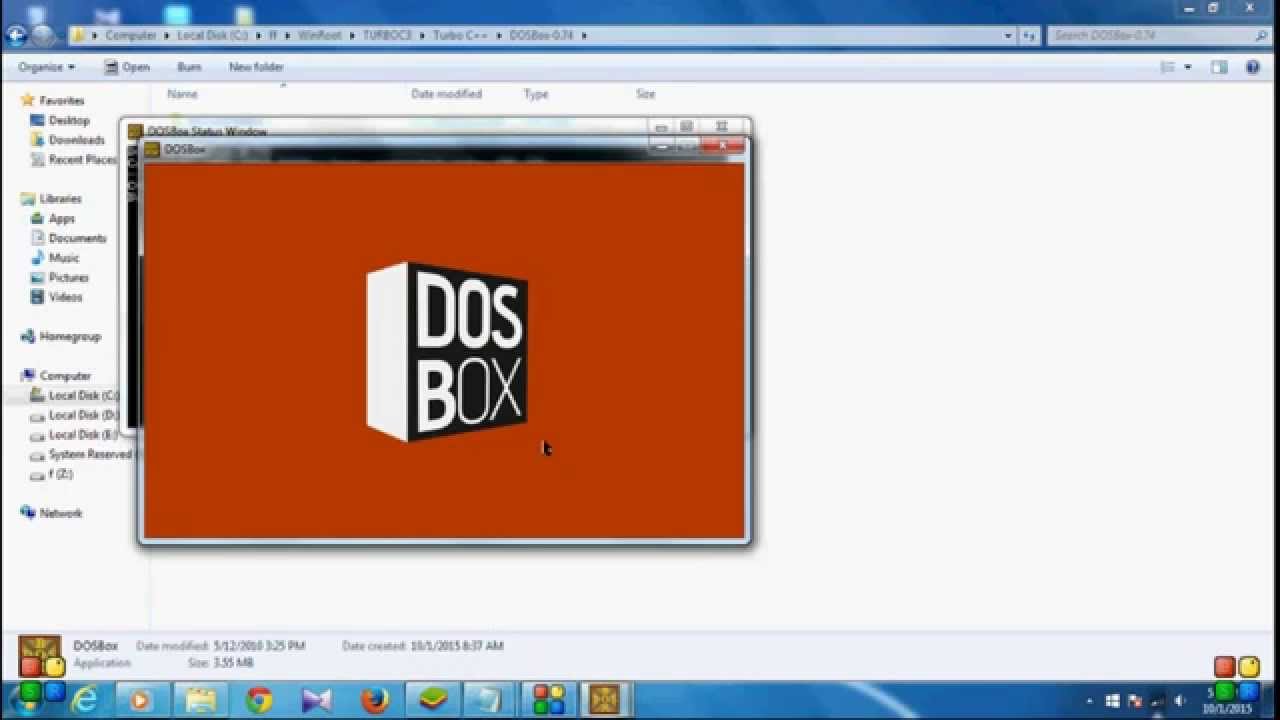Screen dimensions: 1280x720
Task: Sort by Date modified column
Action: pos(446,94)
